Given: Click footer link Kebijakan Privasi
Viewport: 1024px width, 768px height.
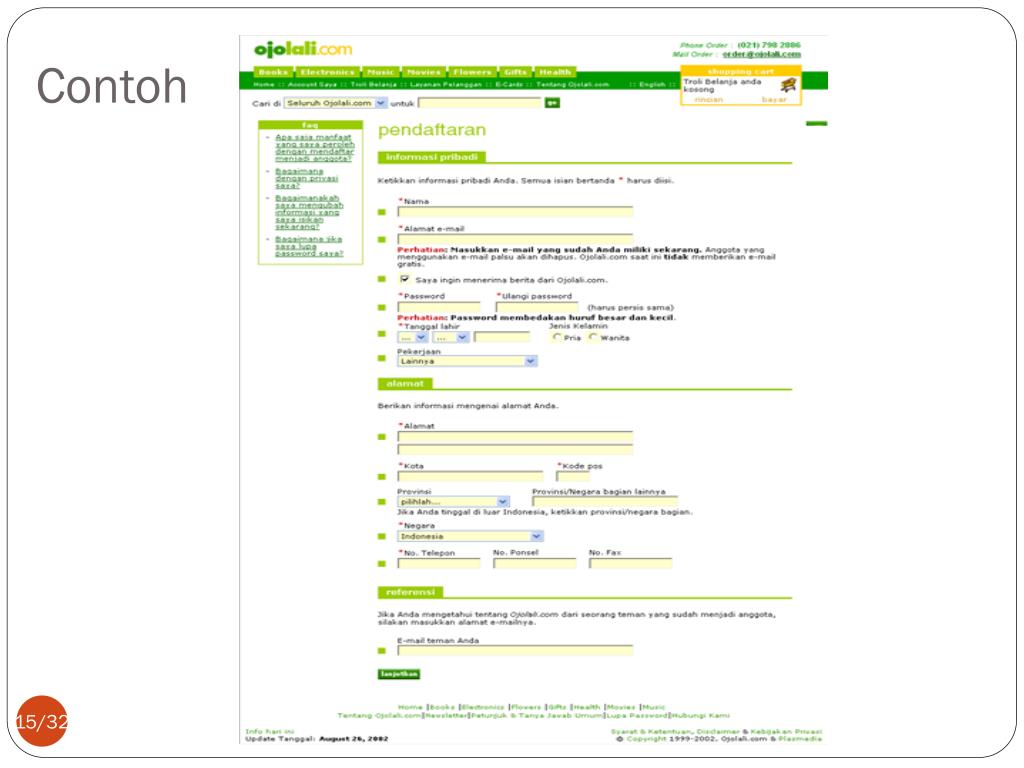Looking at the screenshot, I should coord(786,731).
